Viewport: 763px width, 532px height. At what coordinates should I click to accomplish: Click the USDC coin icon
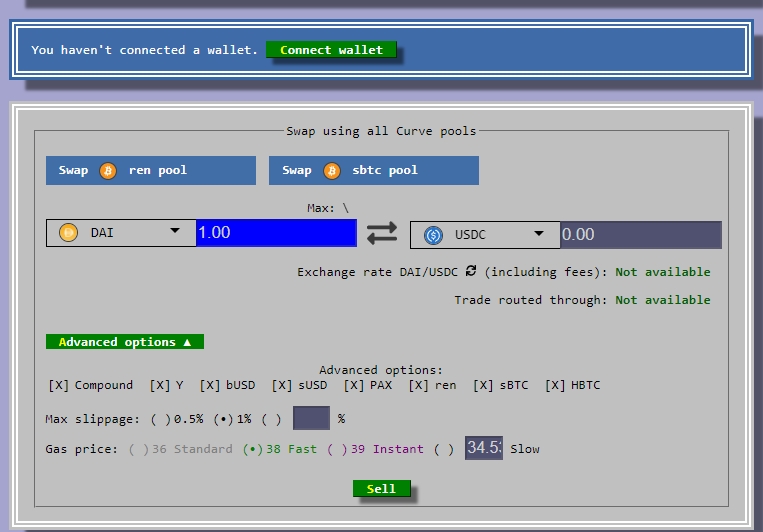pyautogui.click(x=433, y=235)
